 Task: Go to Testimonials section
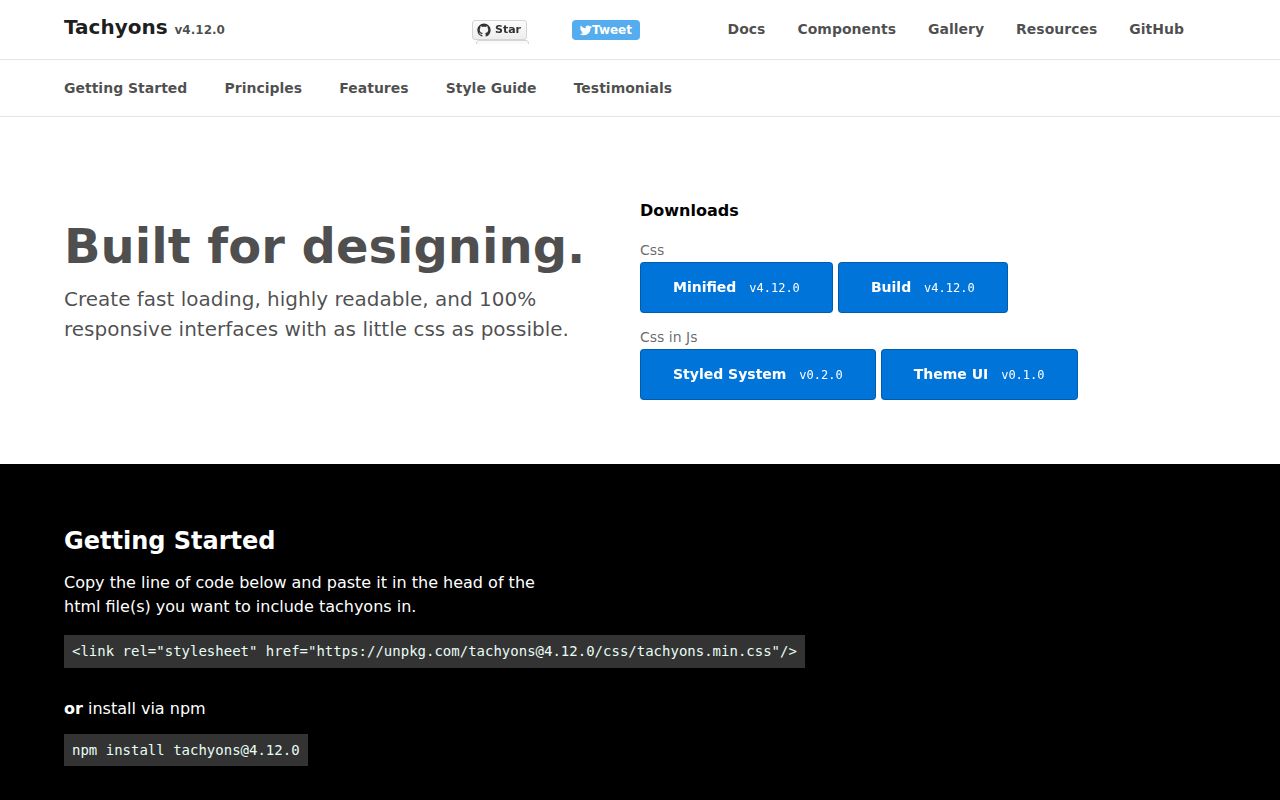click(622, 88)
